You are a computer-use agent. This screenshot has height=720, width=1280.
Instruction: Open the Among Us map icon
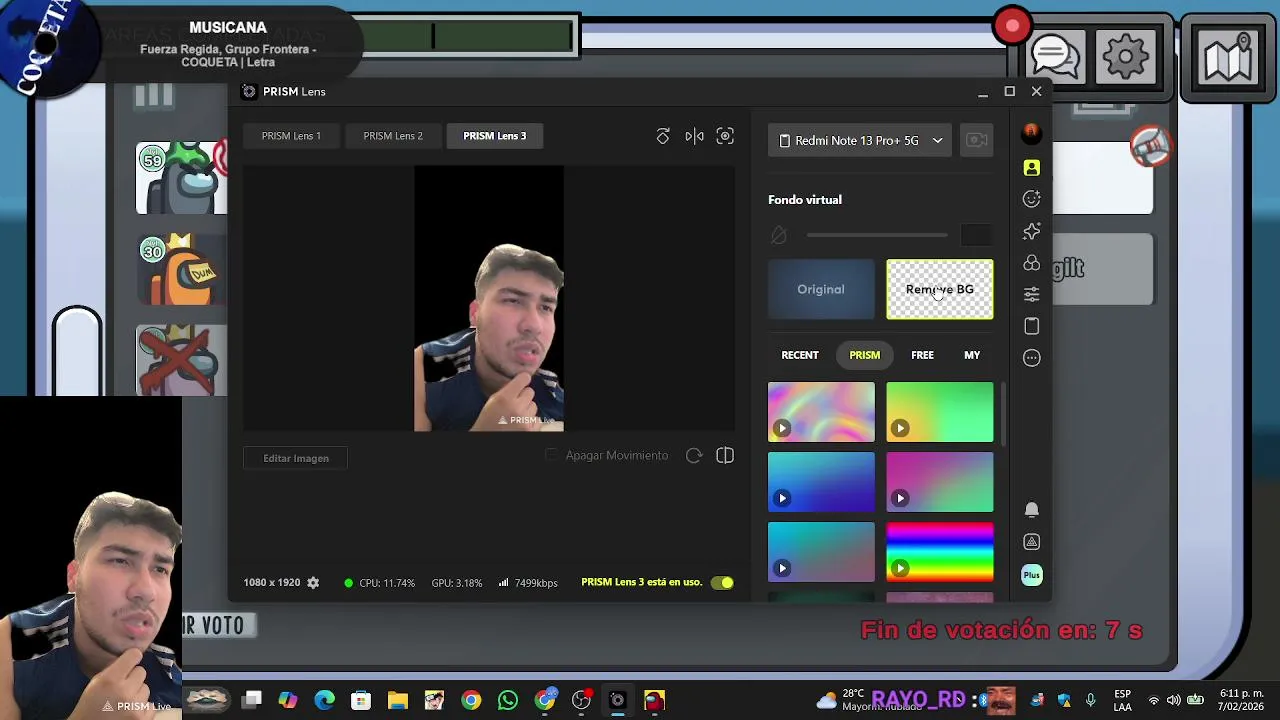click(1228, 57)
